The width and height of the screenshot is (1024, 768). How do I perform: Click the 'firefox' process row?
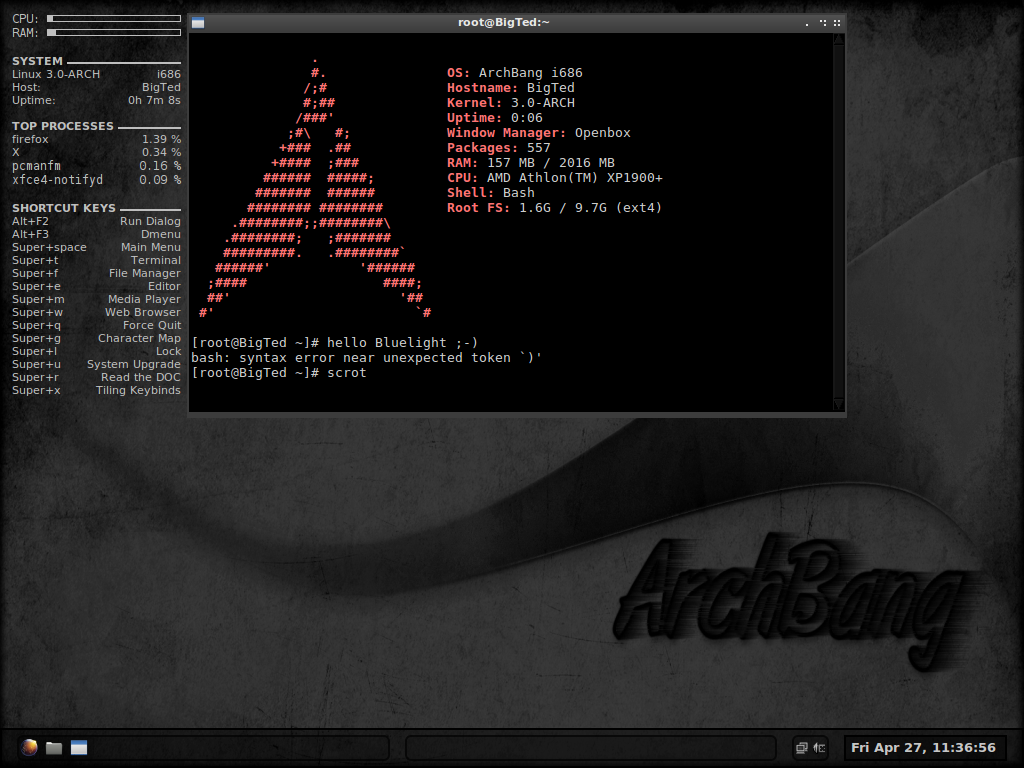point(97,140)
